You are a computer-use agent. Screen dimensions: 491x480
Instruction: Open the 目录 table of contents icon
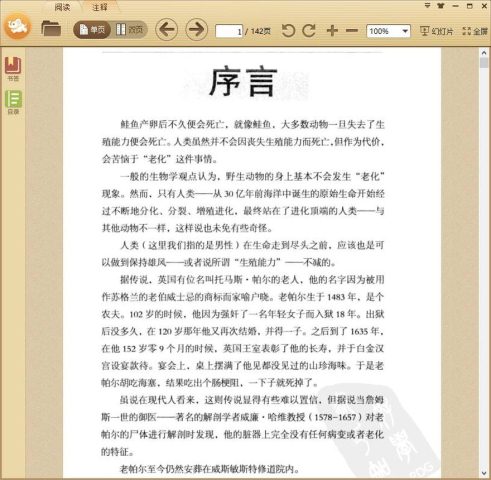tap(13, 102)
